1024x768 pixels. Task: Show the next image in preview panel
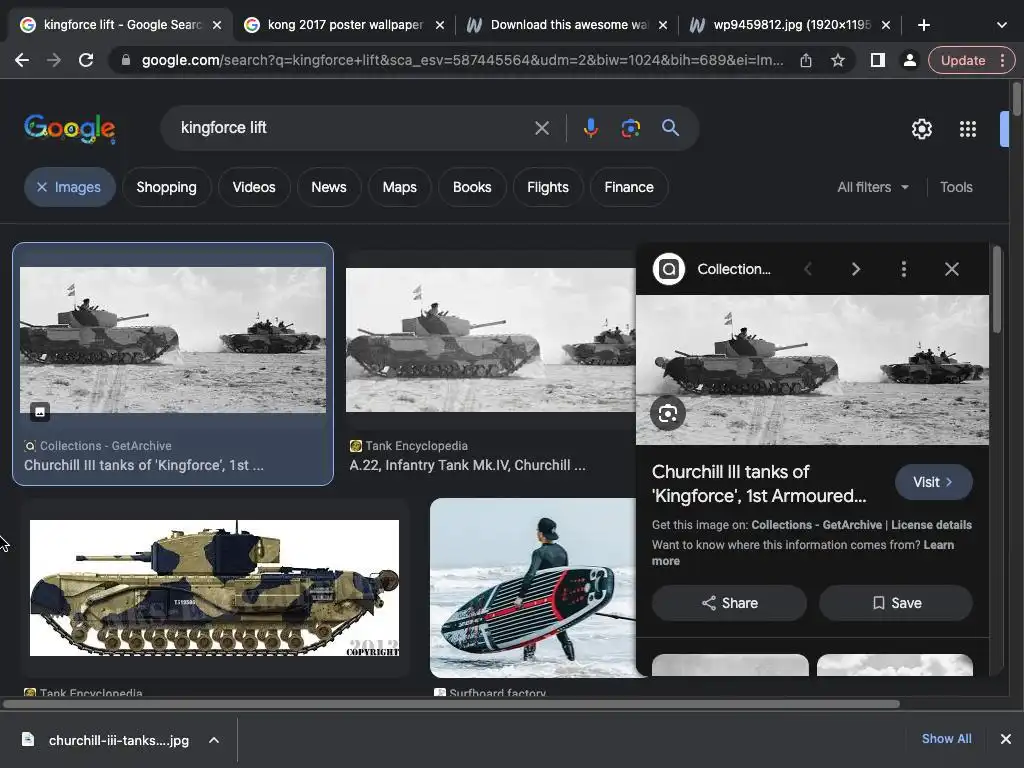[856, 269]
